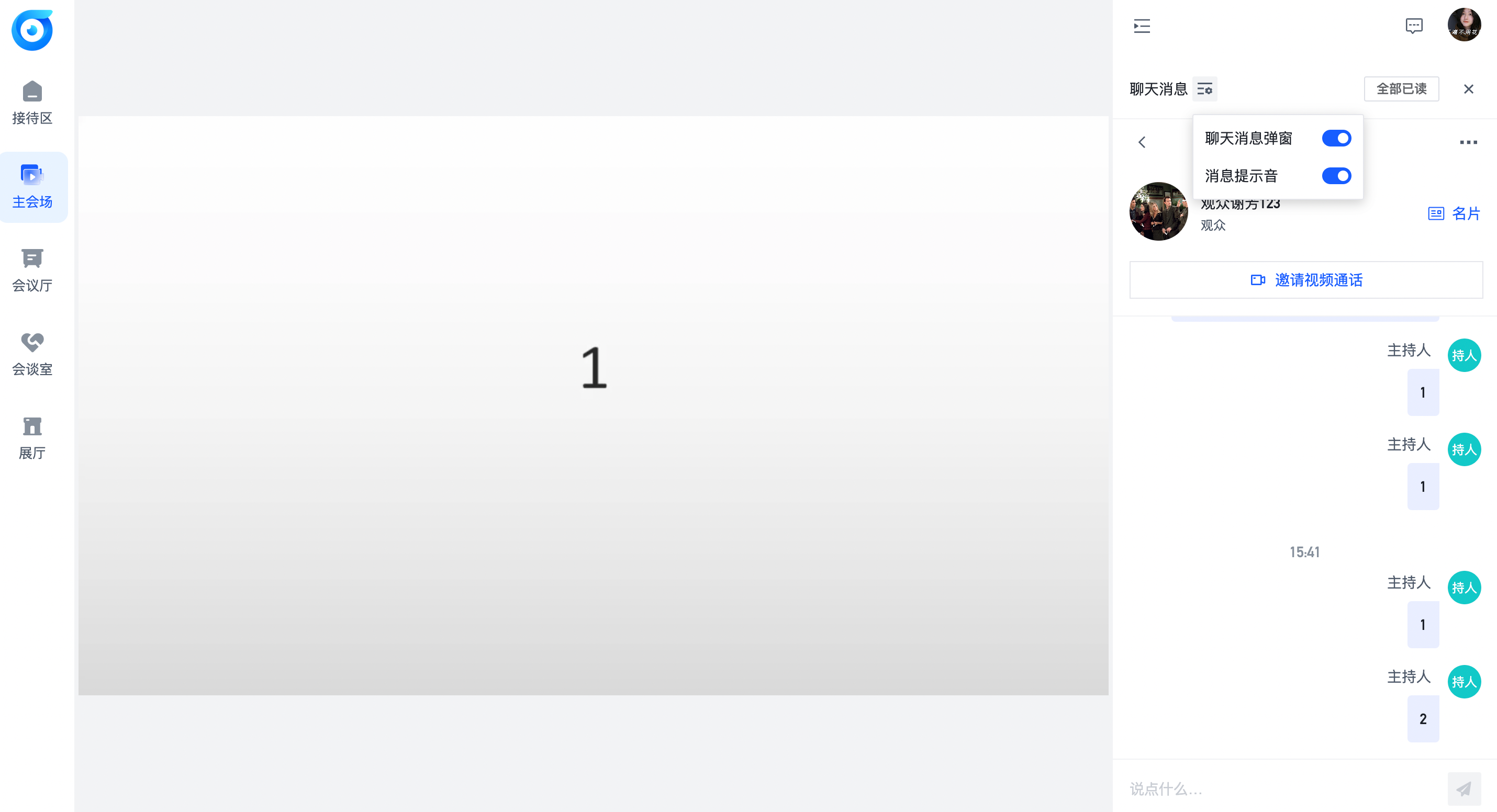Click 邀请视频通话 invite video call
The image size is (1497, 812).
1306,280
